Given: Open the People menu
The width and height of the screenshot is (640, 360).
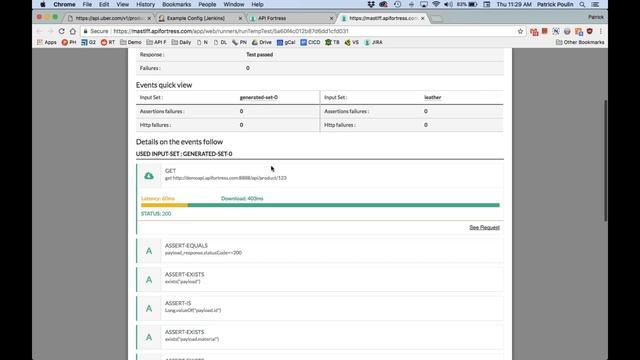Looking at the screenshot, I should tap(207, 4).
